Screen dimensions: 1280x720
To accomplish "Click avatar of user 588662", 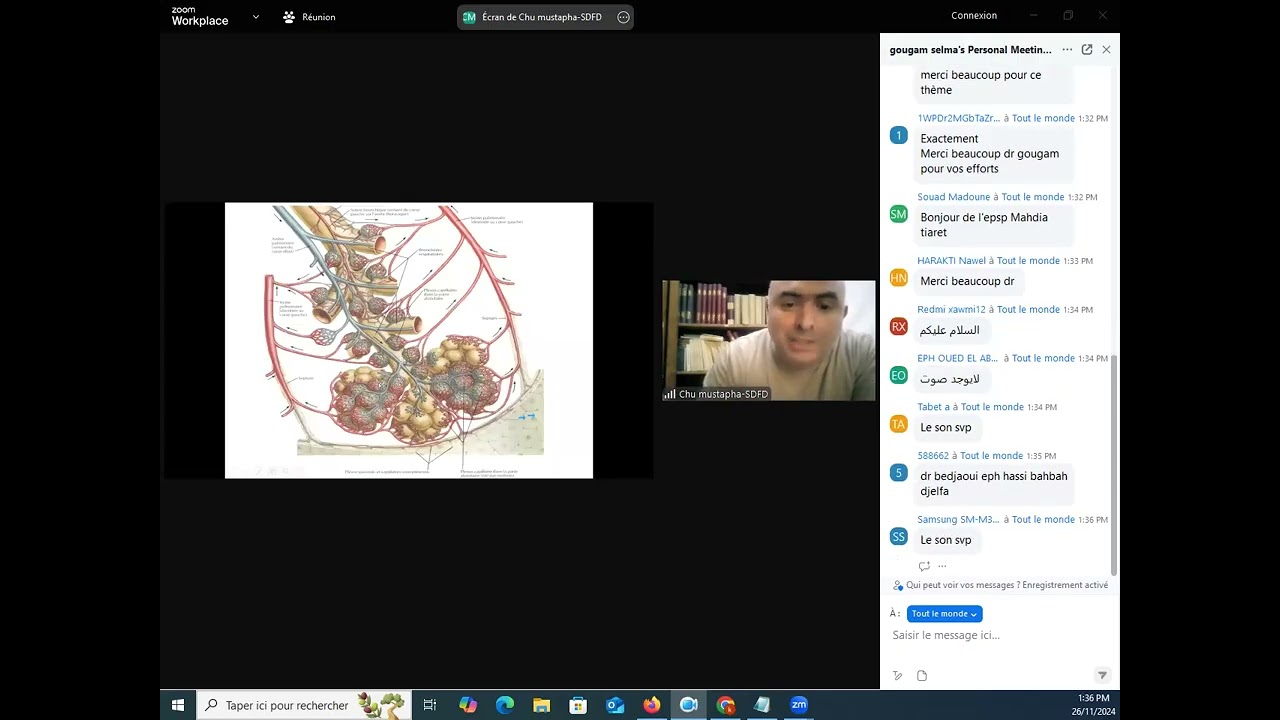I will (x=898, y=473).
